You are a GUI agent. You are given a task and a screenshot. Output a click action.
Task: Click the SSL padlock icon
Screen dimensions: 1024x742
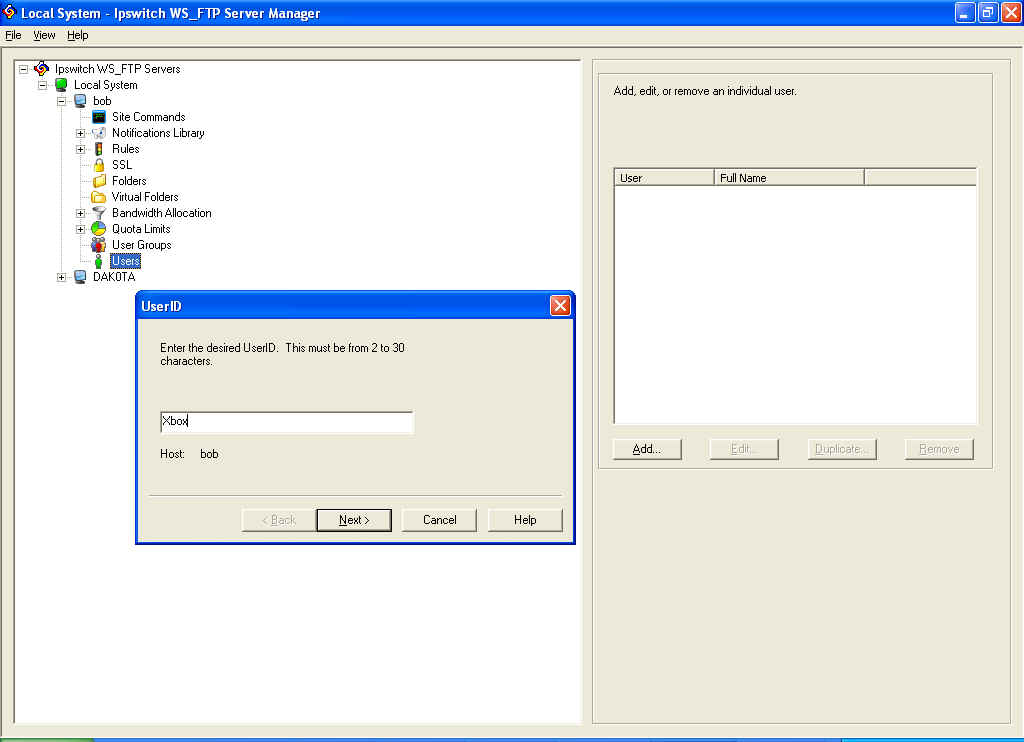(x=99, y=165)
